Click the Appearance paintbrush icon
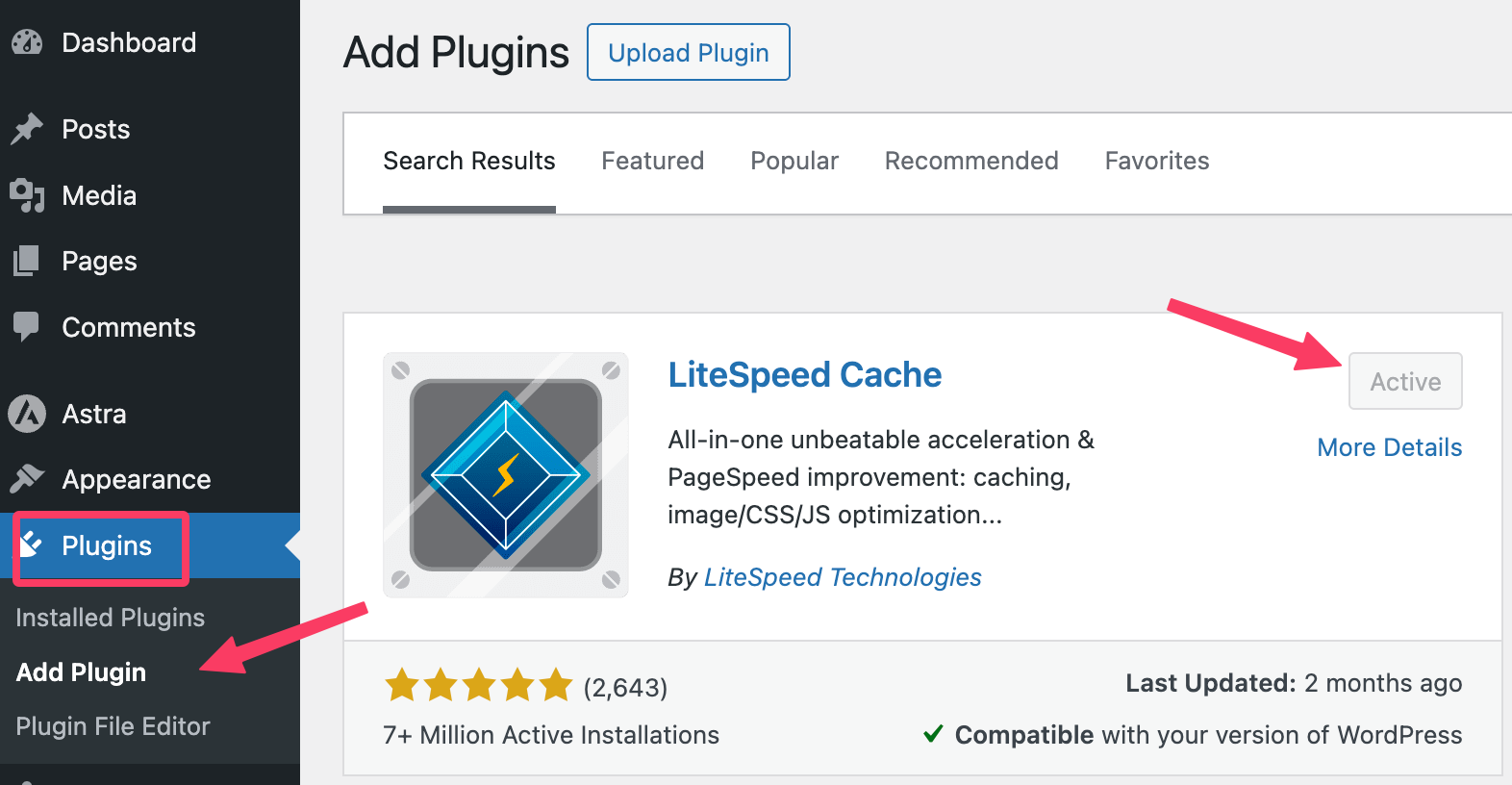Viewport: 1512px width, 785px height. pos(27,478)
